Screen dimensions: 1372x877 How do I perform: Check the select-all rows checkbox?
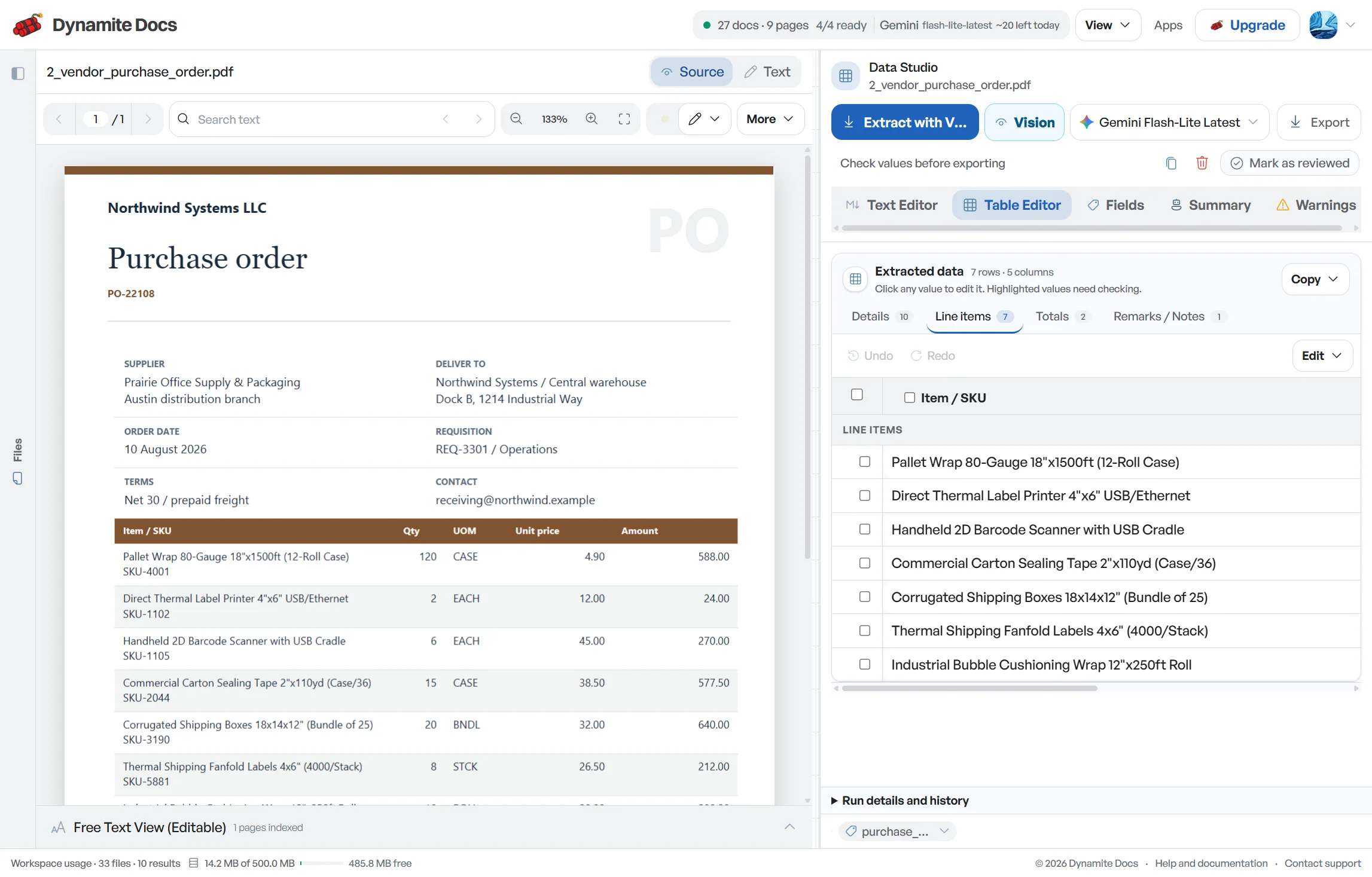tap(857, 395)
